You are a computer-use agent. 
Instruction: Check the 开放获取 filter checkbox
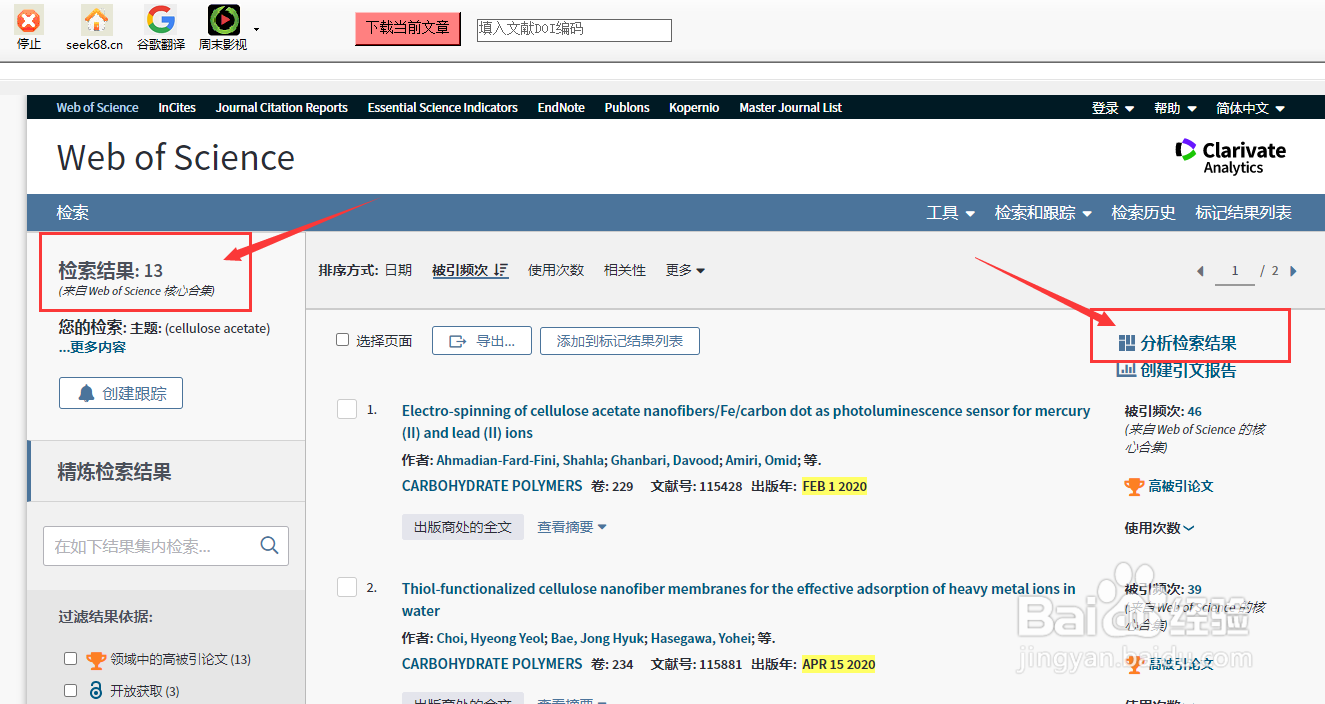point(70,690)
